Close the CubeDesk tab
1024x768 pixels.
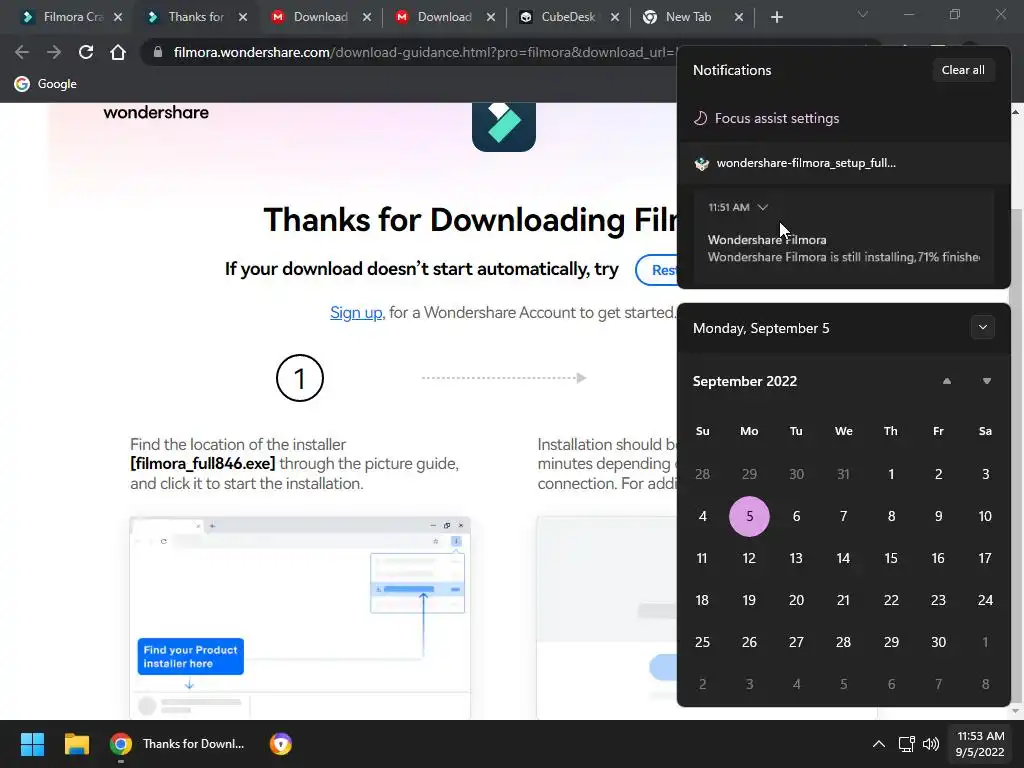(615, 17)
